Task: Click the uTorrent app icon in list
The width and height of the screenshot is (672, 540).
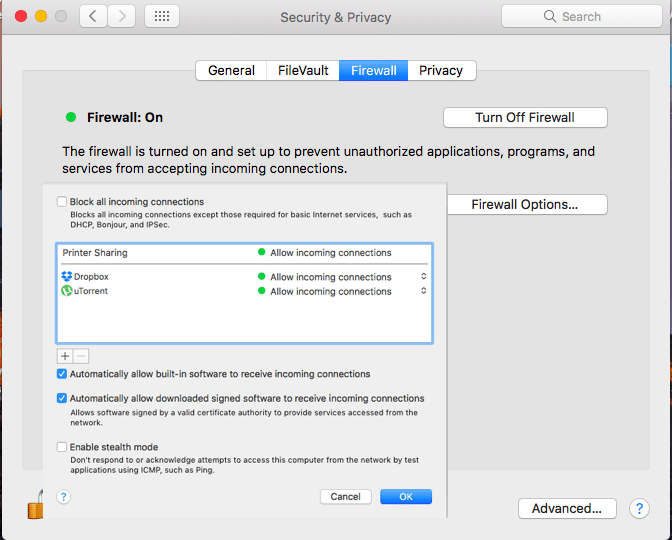Action: (x=67, y=291)
